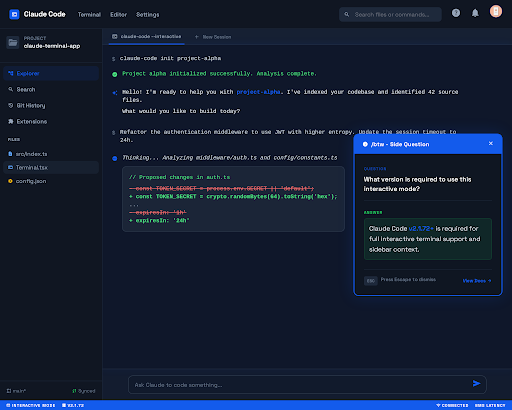Viewport: 512px width, 410px height.
Task: Click the Interactive Mode status bar item
Action: tap(31, 405)
